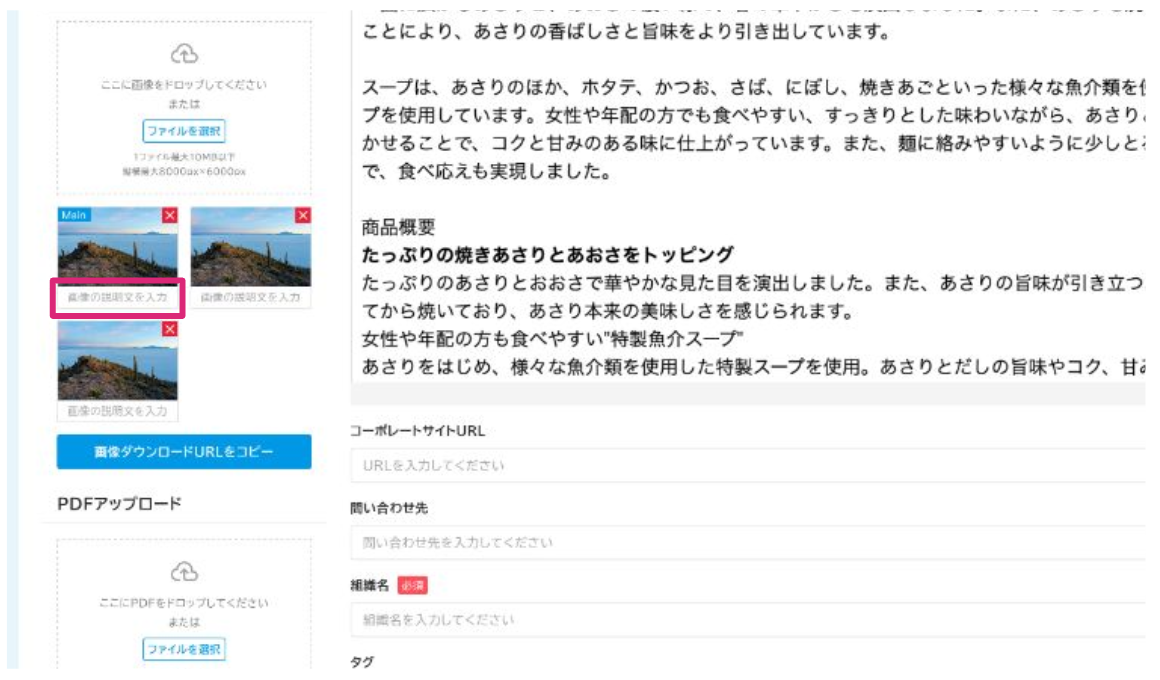Click the 商品概要 heading in the text editor
The image size is (1160, 680).
point(398,227)
